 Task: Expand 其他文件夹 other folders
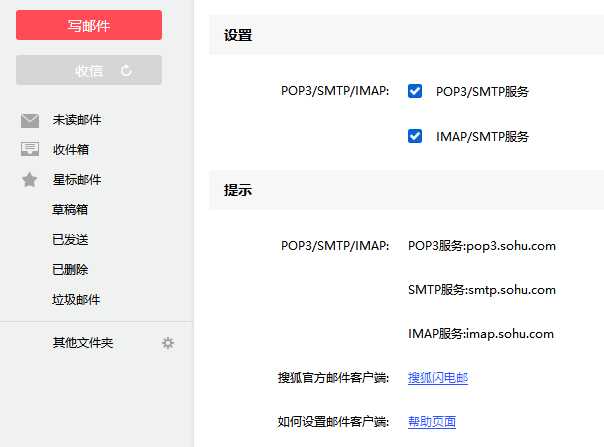[x=83, y=343]
